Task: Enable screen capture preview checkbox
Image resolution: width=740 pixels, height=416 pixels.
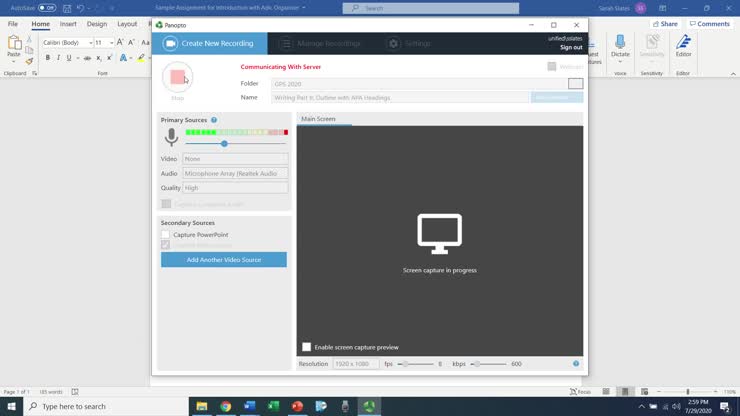Action: tap(307, 347)
